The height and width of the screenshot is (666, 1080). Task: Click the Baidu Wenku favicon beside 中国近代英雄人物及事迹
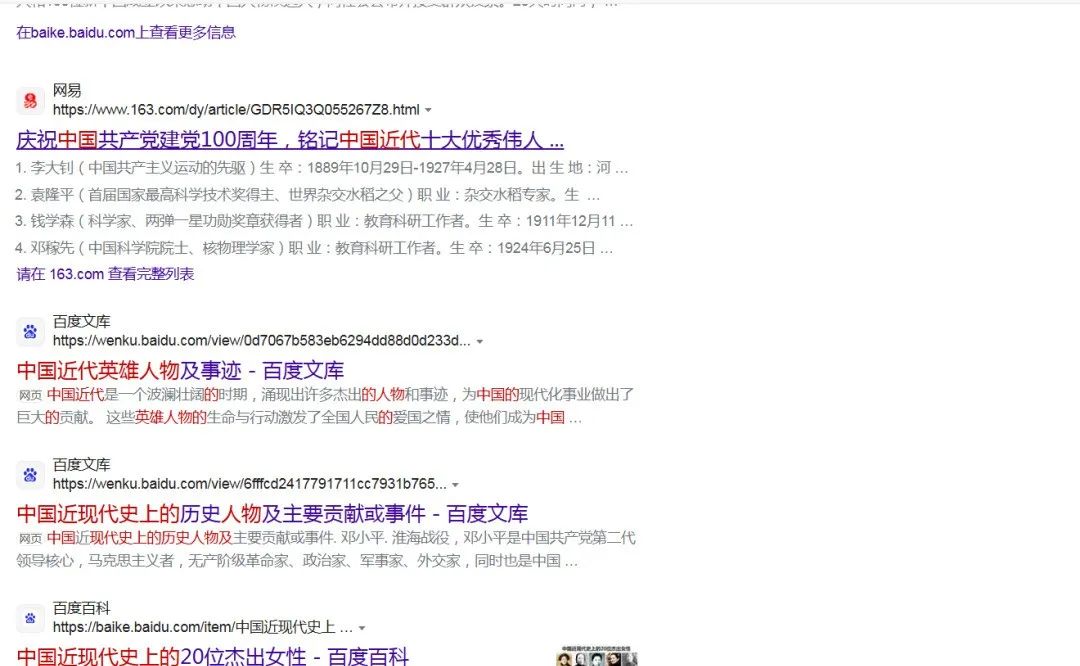(30, 332)
